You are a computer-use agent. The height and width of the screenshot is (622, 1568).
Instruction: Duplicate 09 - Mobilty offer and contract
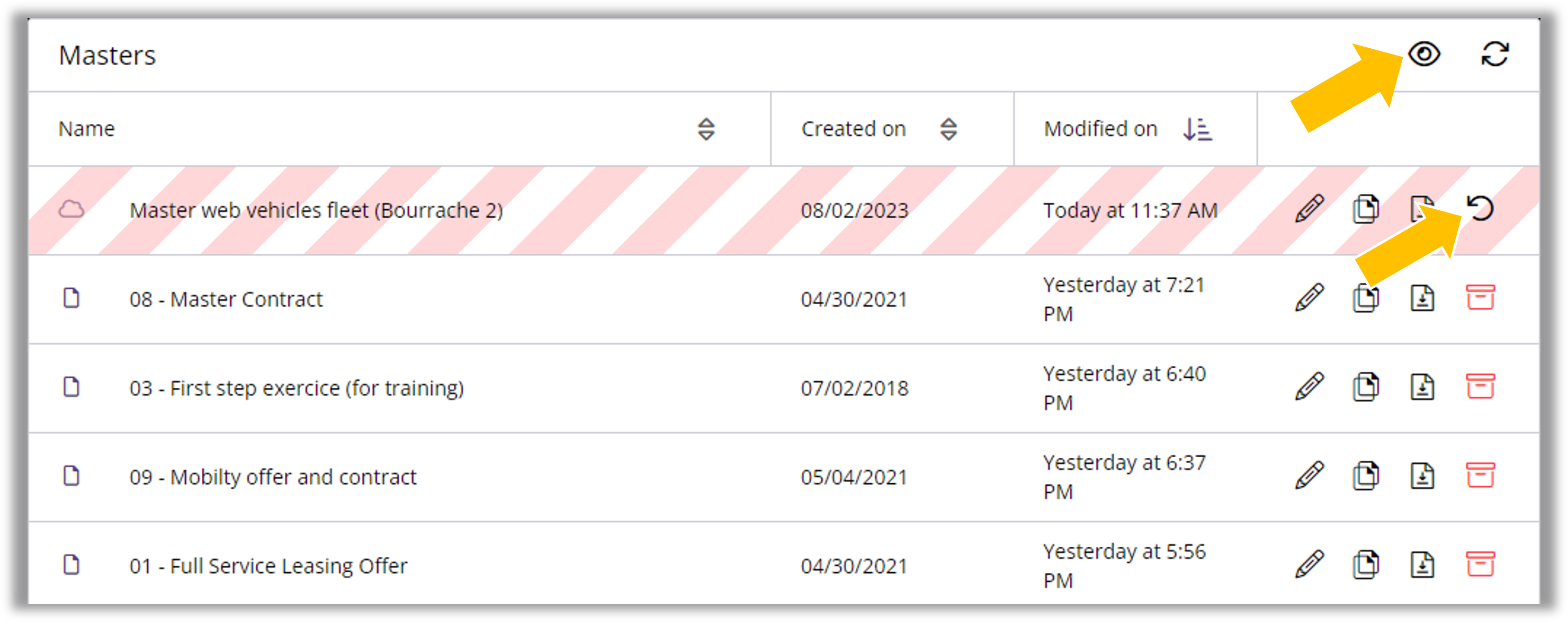point(1365,476)
